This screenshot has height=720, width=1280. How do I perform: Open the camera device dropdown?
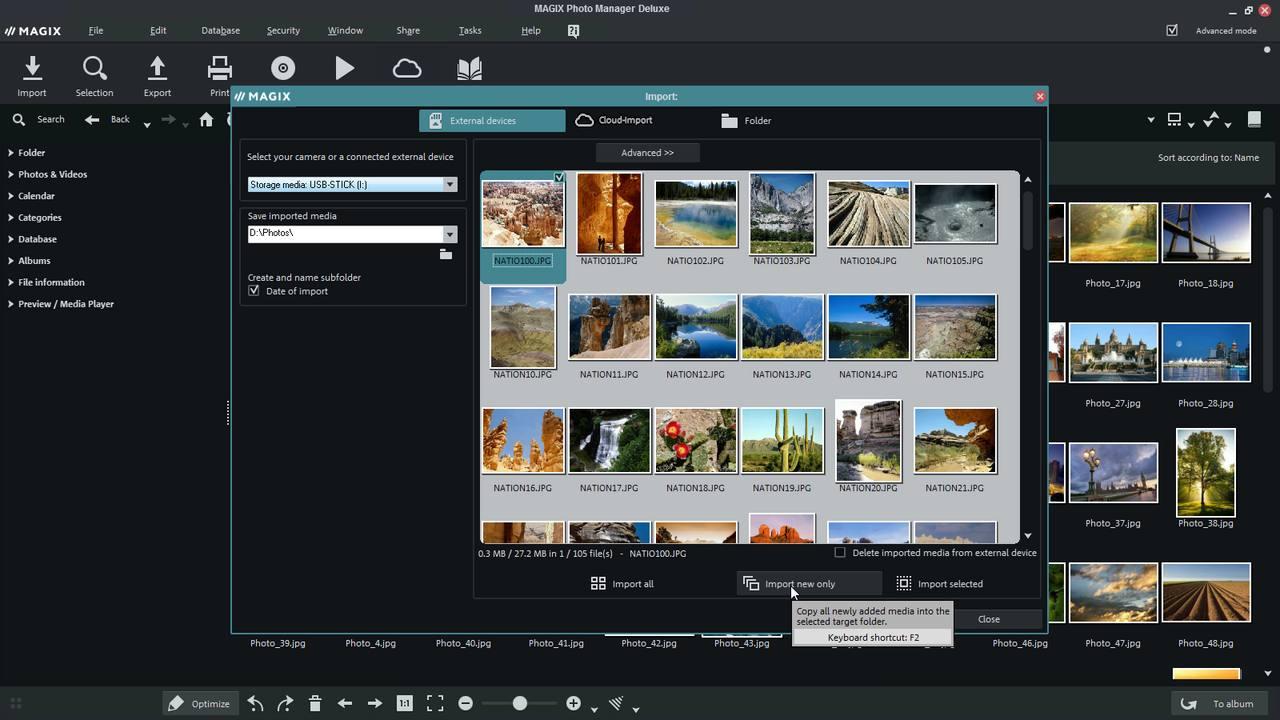click(449, 184)
